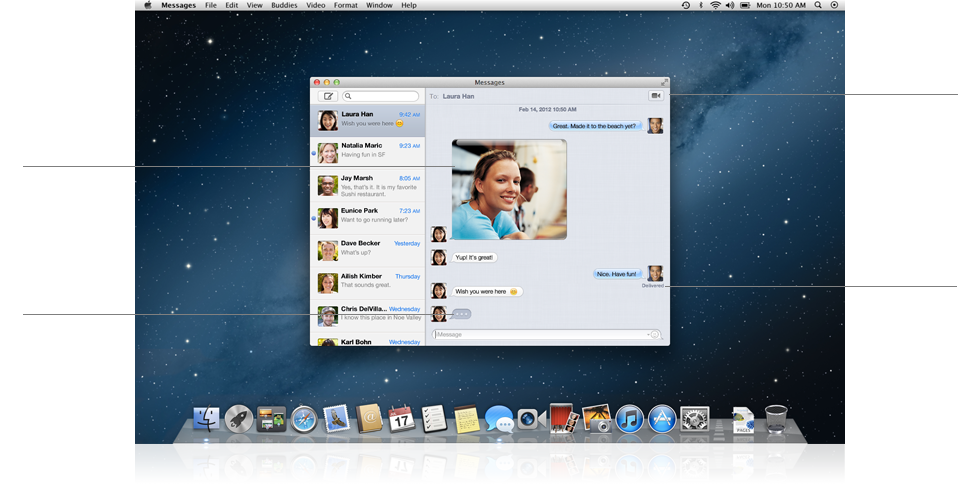This screenshot has height=484, width=980.
Task: Click the Message text input field
Action: (540, 334)
